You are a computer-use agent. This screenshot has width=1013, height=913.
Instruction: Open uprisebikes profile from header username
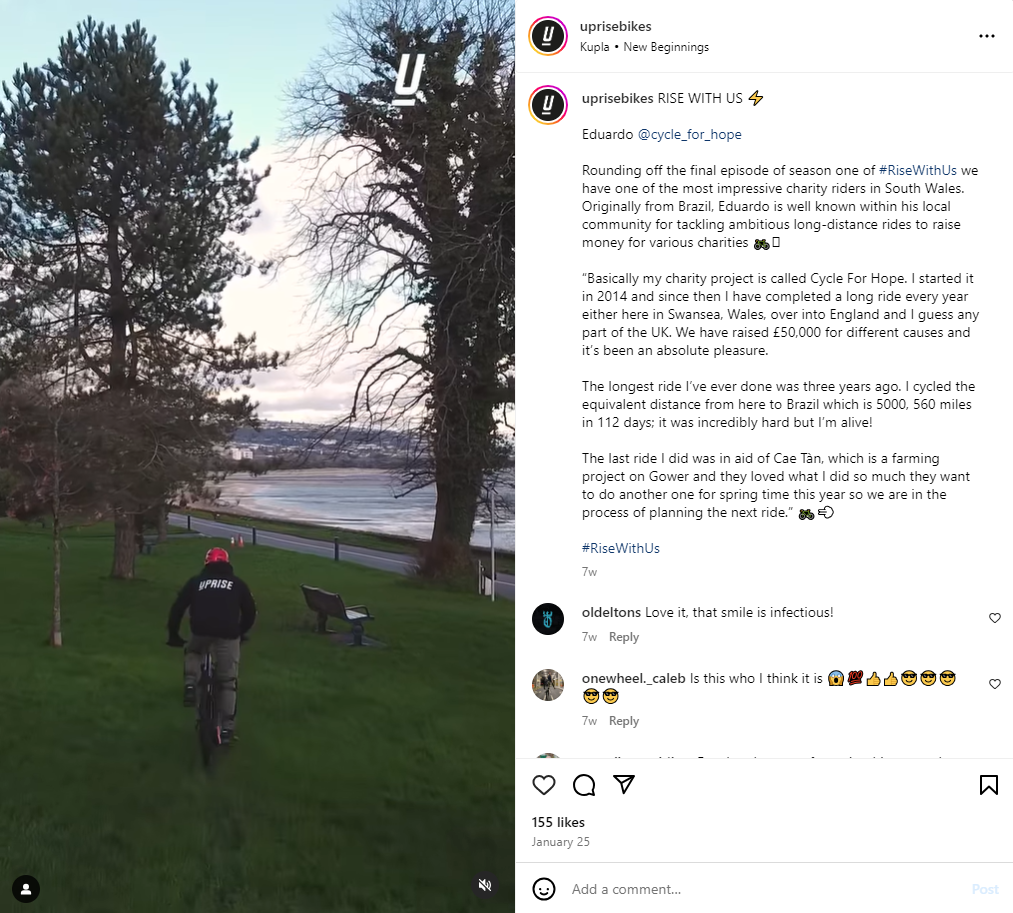[x=615, y=26]
